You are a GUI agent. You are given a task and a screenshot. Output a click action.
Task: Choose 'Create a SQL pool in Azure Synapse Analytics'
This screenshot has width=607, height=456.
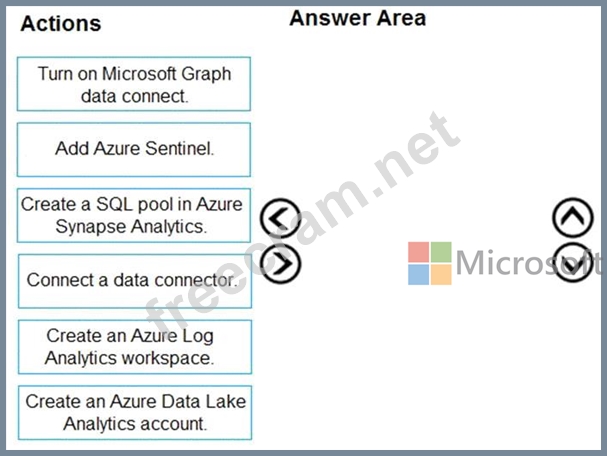pyautogui.click(x=134, y=215)
